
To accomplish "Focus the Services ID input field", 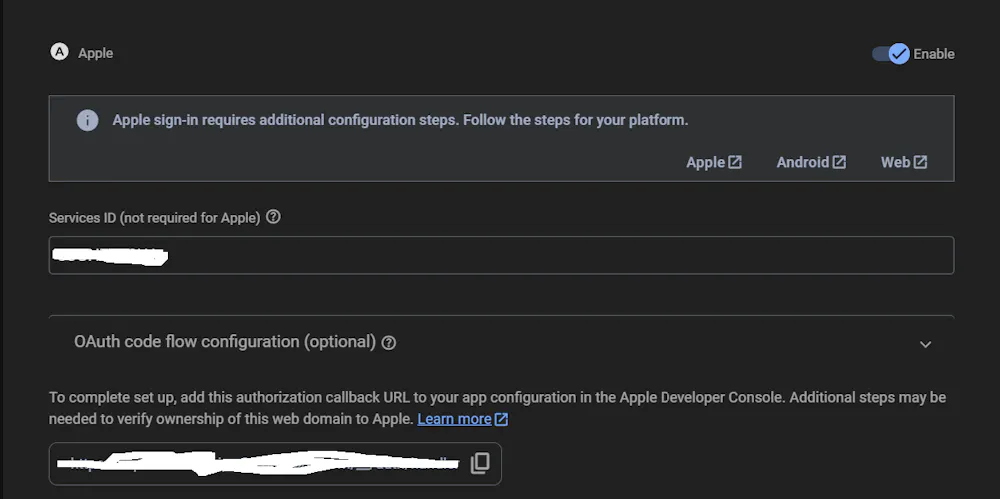I will [501, 255].
